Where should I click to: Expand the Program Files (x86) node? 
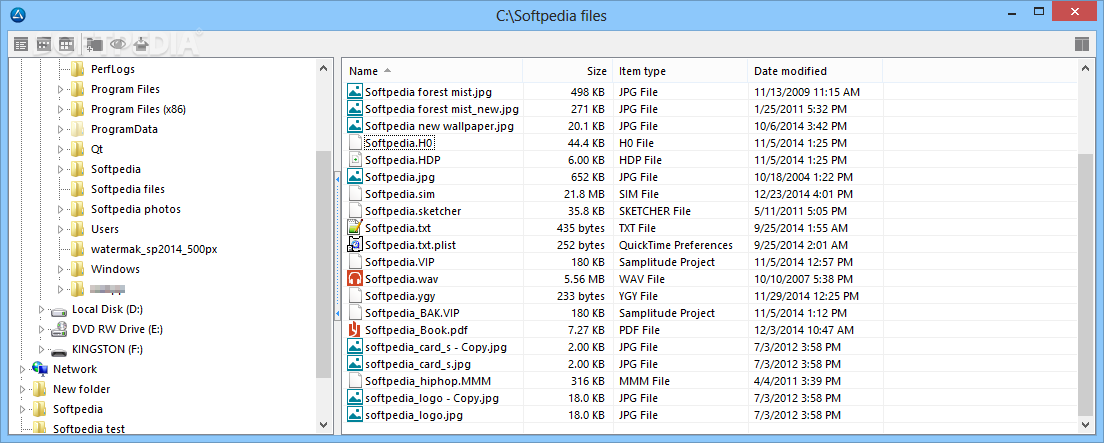click(60, 109)
